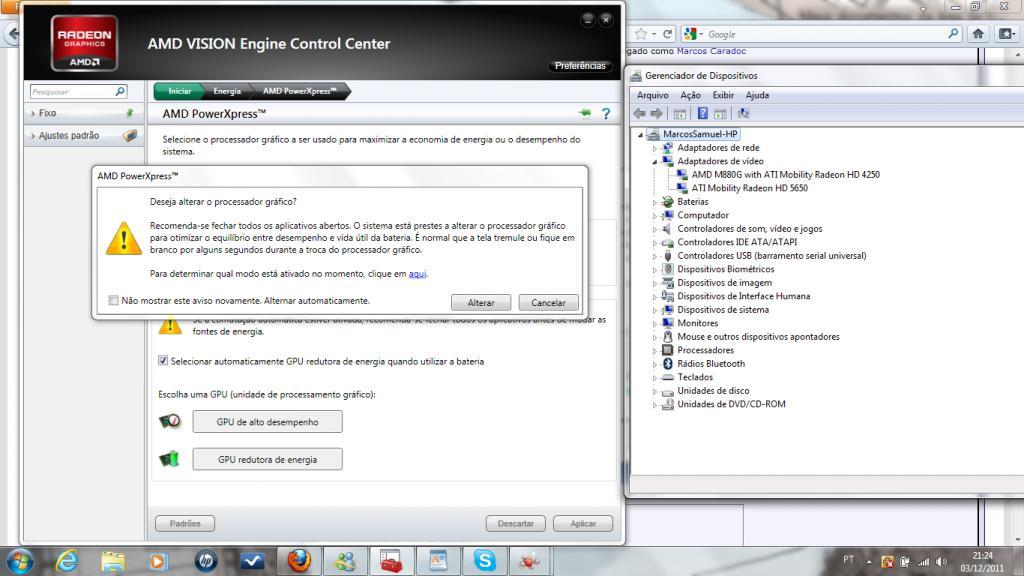Open the red toolbox taskbar icon
The height and width of the screenshot is (576, 1024).
click(x=392, y=561)
